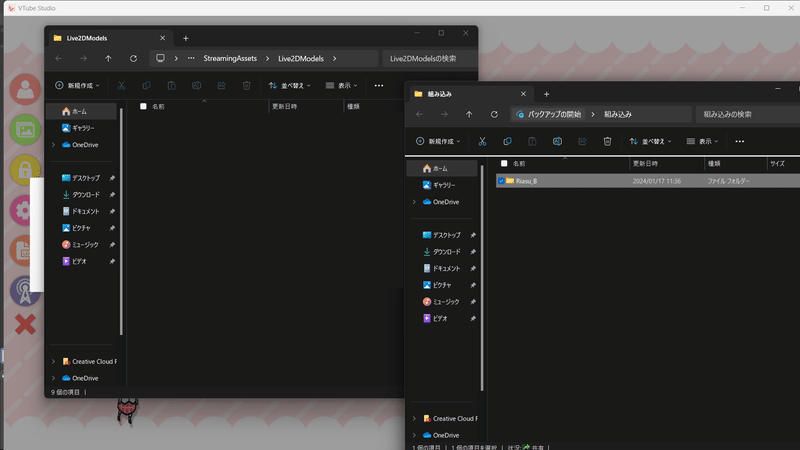Open 表示 view dropdown in Live2DModels window
Viewport: 800px width, 450px height.
(x=342, y=86)
